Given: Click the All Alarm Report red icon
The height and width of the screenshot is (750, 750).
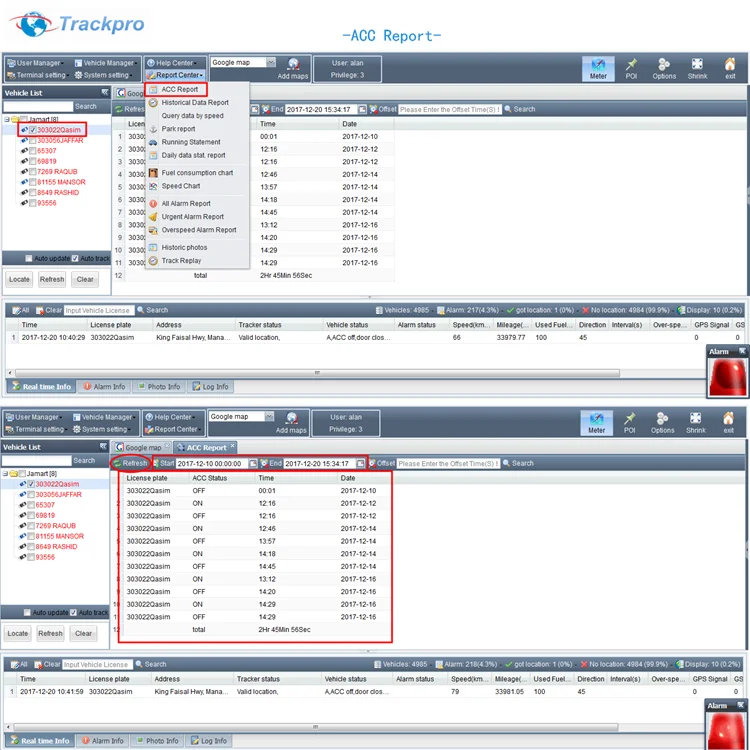Looking at the screenshot, I should pos(153,203).
